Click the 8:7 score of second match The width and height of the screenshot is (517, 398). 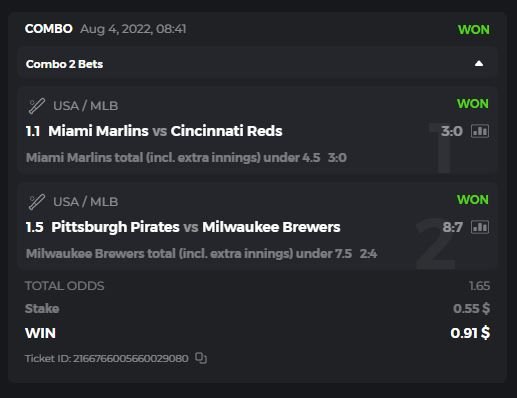click(453, 227)
